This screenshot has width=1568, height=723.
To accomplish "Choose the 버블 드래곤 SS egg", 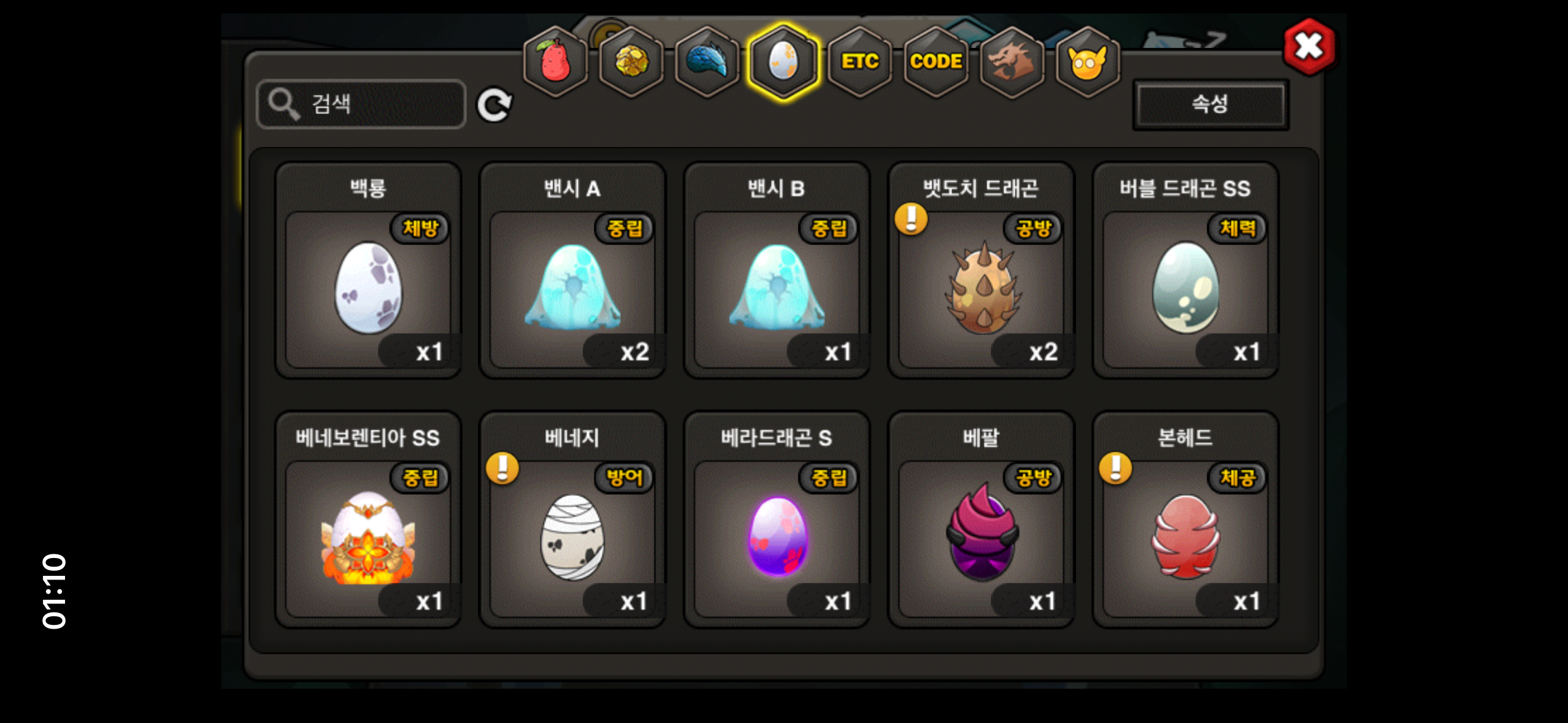I will 1185,270.
